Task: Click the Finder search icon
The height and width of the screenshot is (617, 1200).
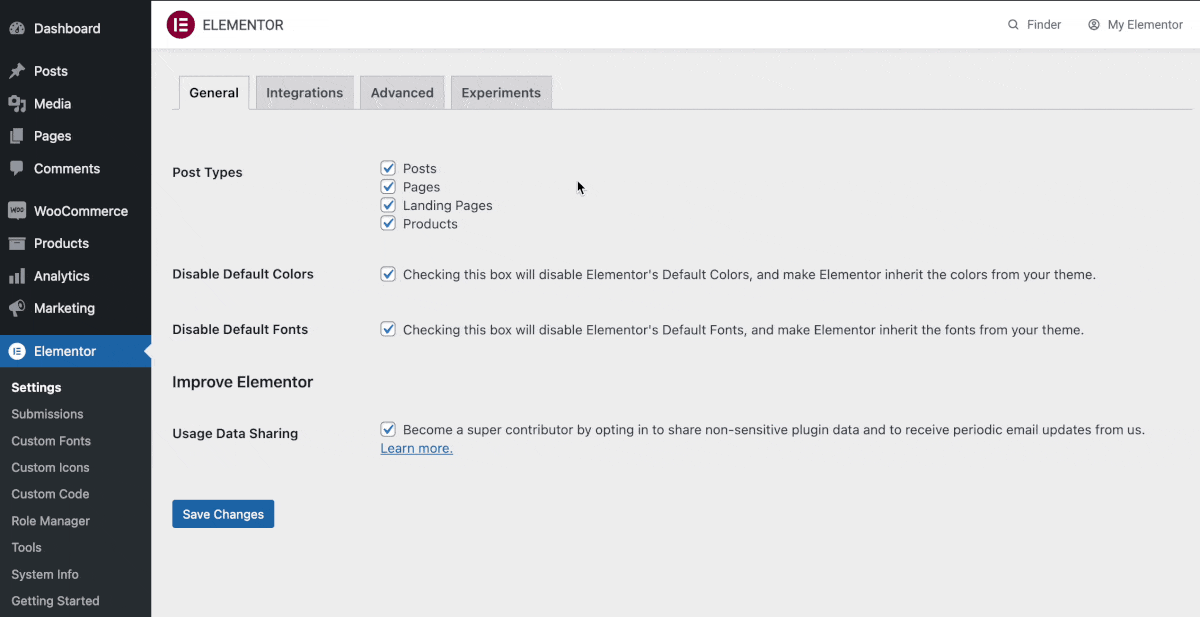Action: [1013, 25]
